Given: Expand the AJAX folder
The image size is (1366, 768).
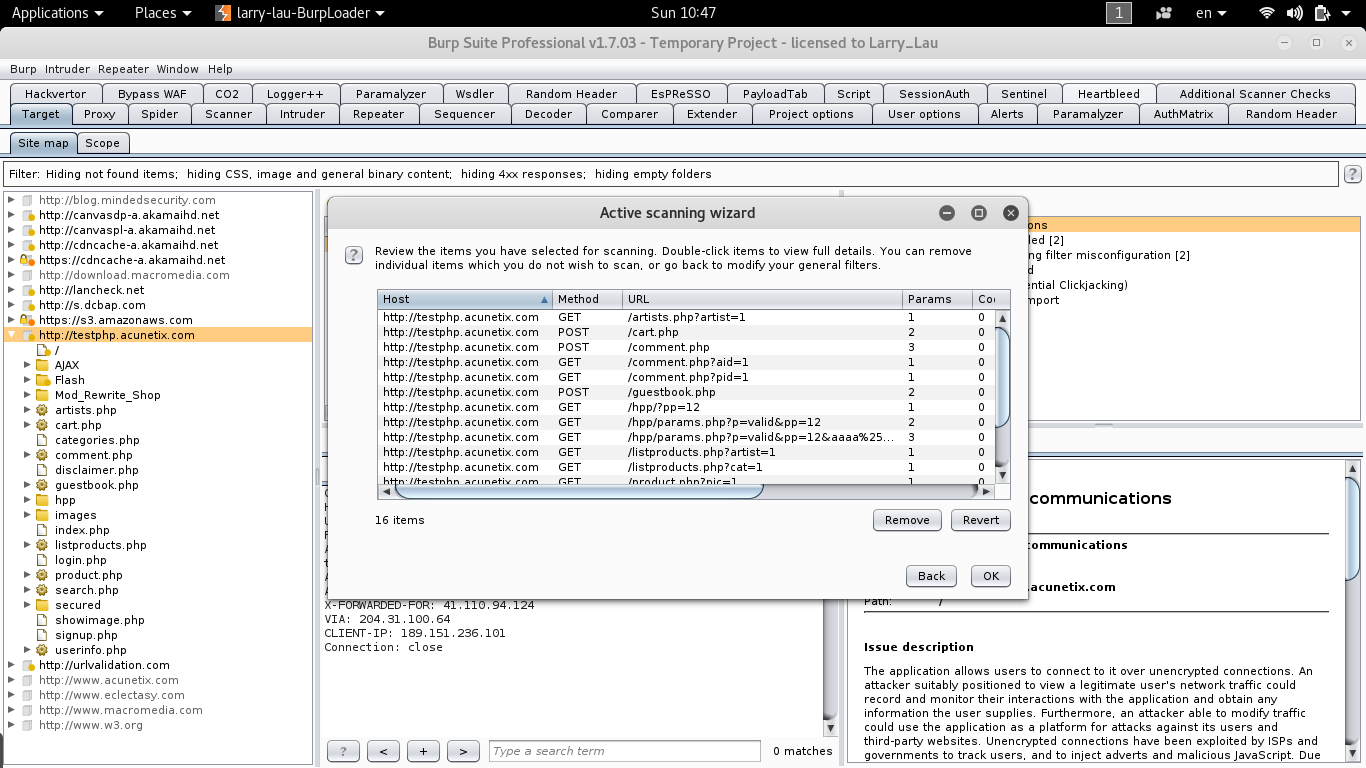Looking at the screenshot, I should [28, 365].
